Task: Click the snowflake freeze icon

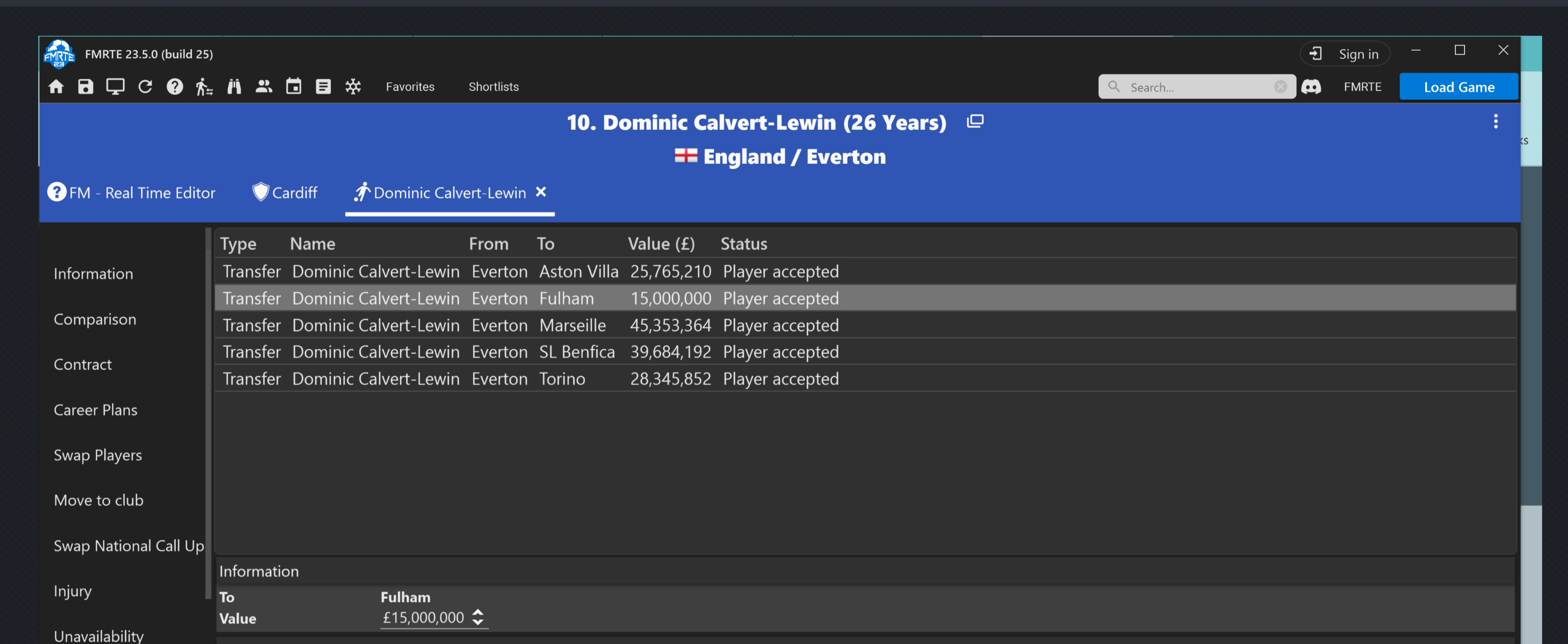Action: coord(353,87)
